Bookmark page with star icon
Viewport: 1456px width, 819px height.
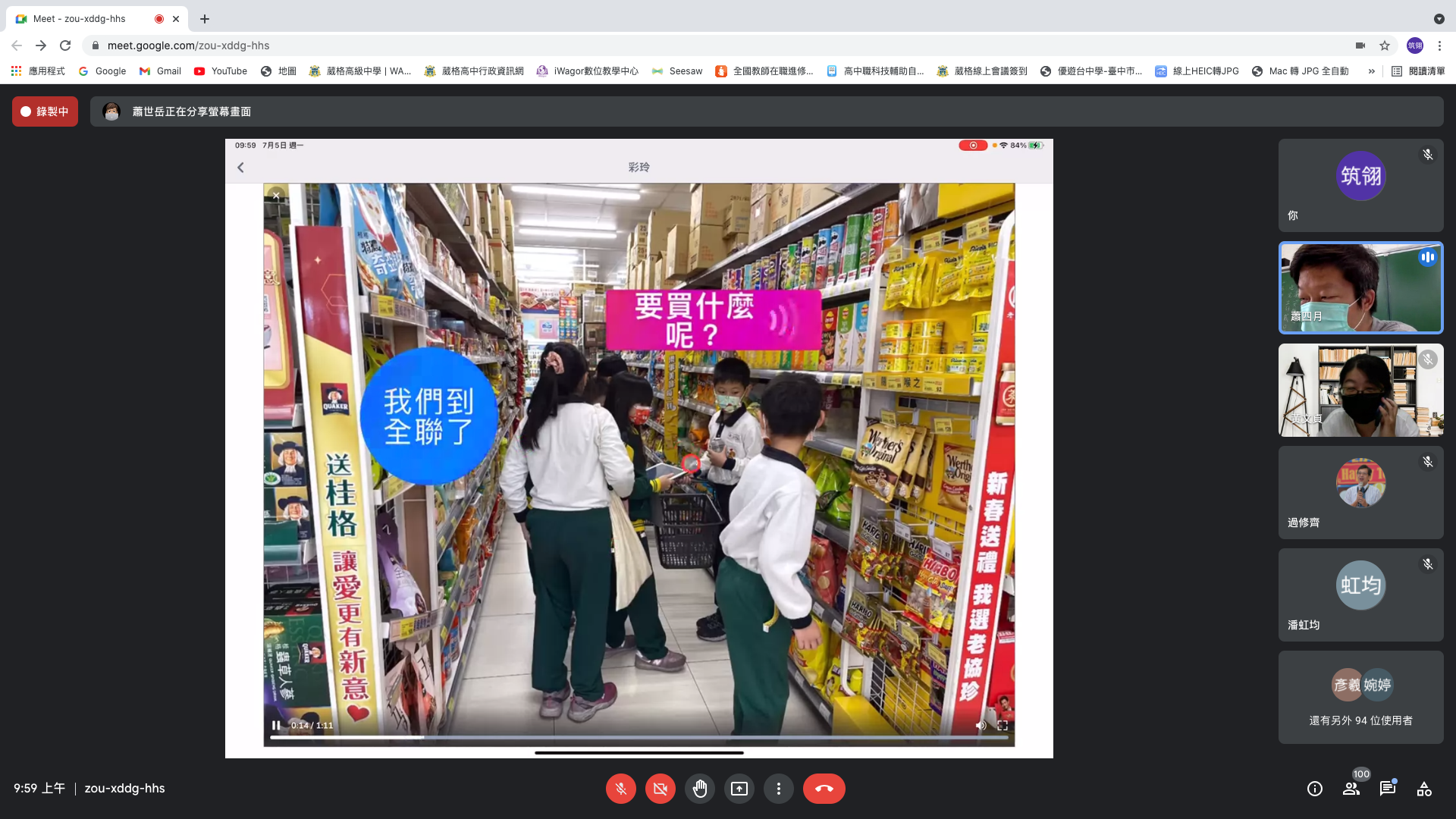pyautogui.click(x=1385, y=45)
